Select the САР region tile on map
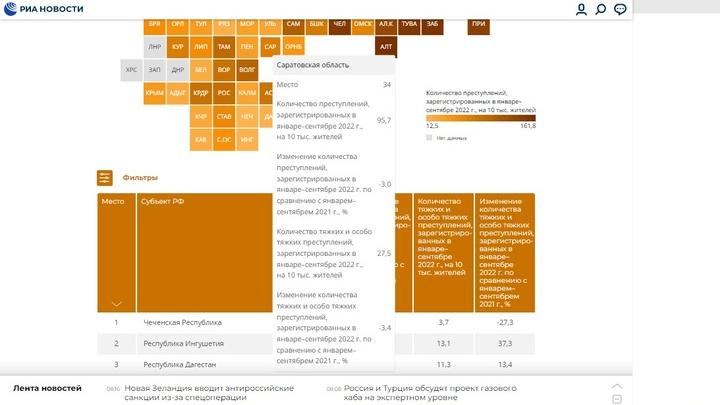This screenshot has width=720, height=405. click(270, 46)
